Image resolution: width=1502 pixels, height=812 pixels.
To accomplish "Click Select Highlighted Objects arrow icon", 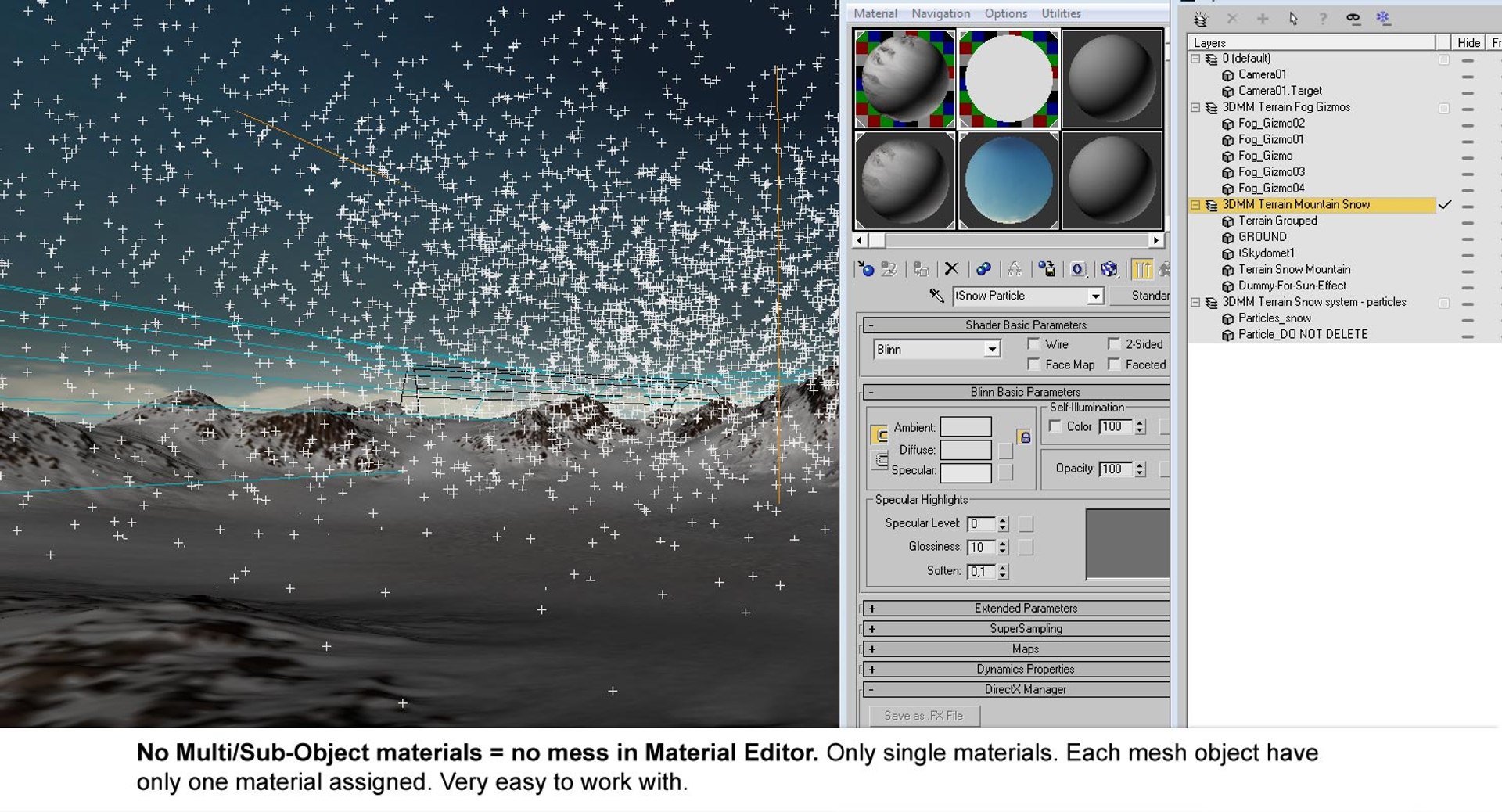I will click(x=1293, y=19).
